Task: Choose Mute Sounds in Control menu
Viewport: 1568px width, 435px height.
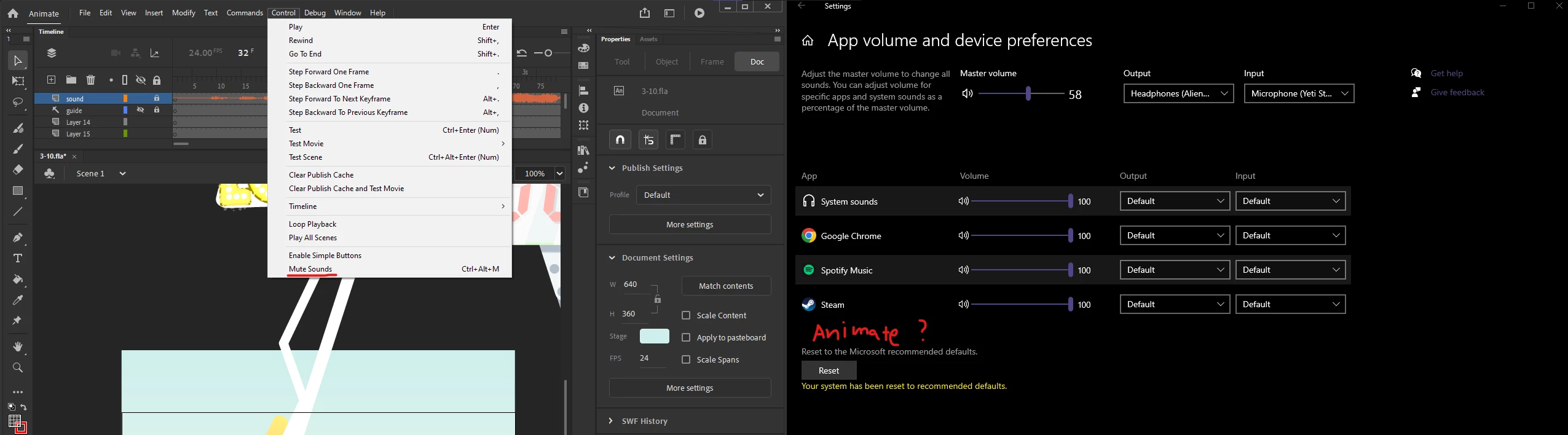Action: click(x=390, y=269)
